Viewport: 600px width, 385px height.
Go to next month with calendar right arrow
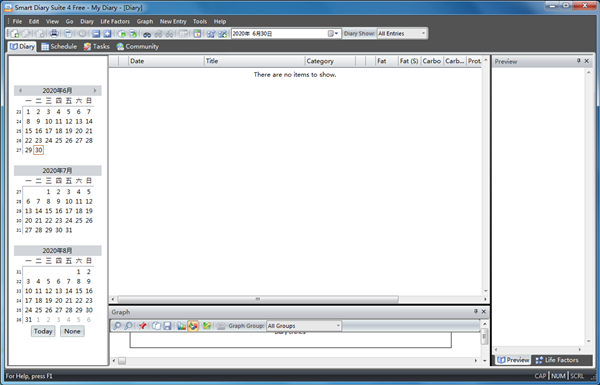click(x=95, y=91)
